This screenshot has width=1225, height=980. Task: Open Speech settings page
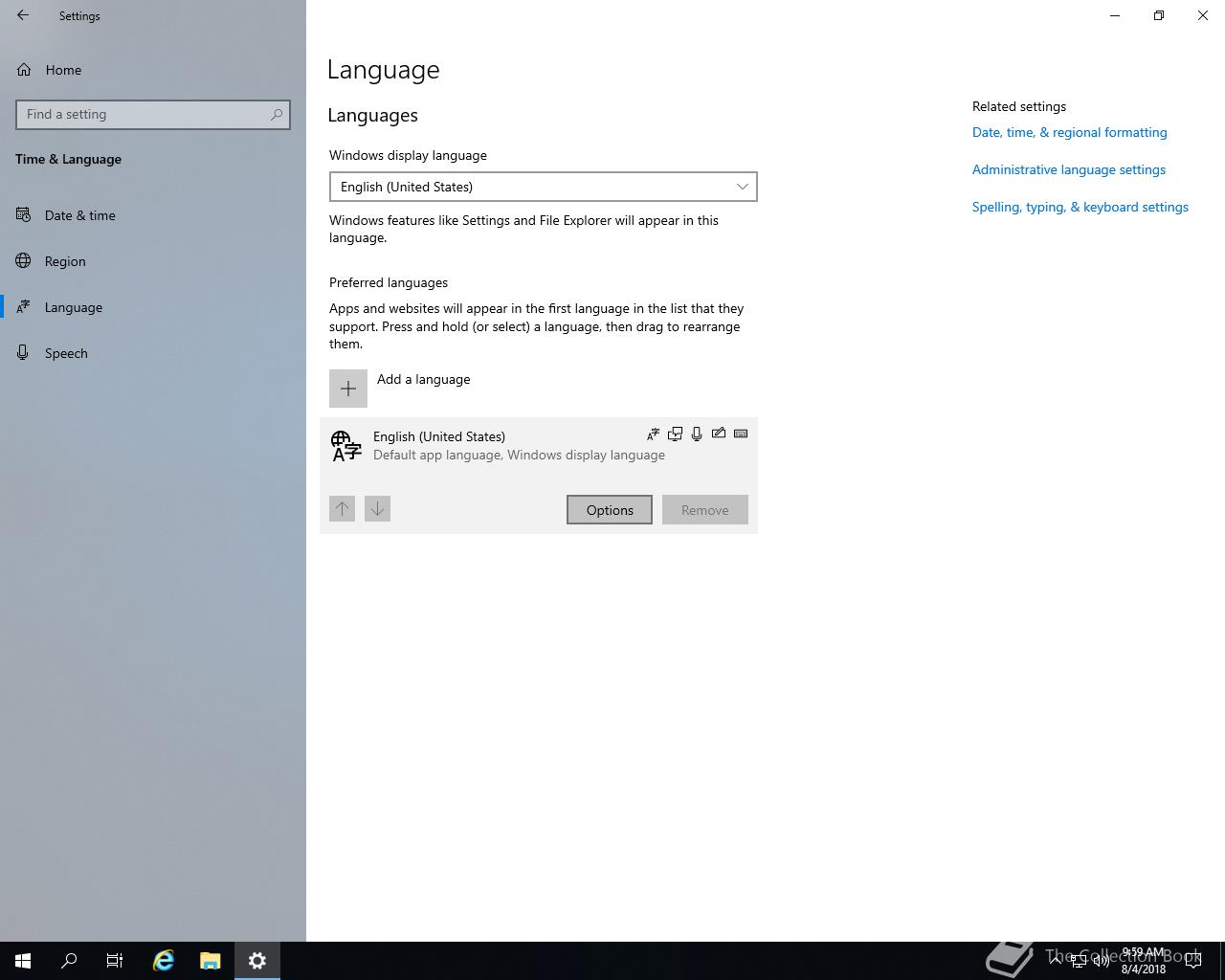pos(66,353)
